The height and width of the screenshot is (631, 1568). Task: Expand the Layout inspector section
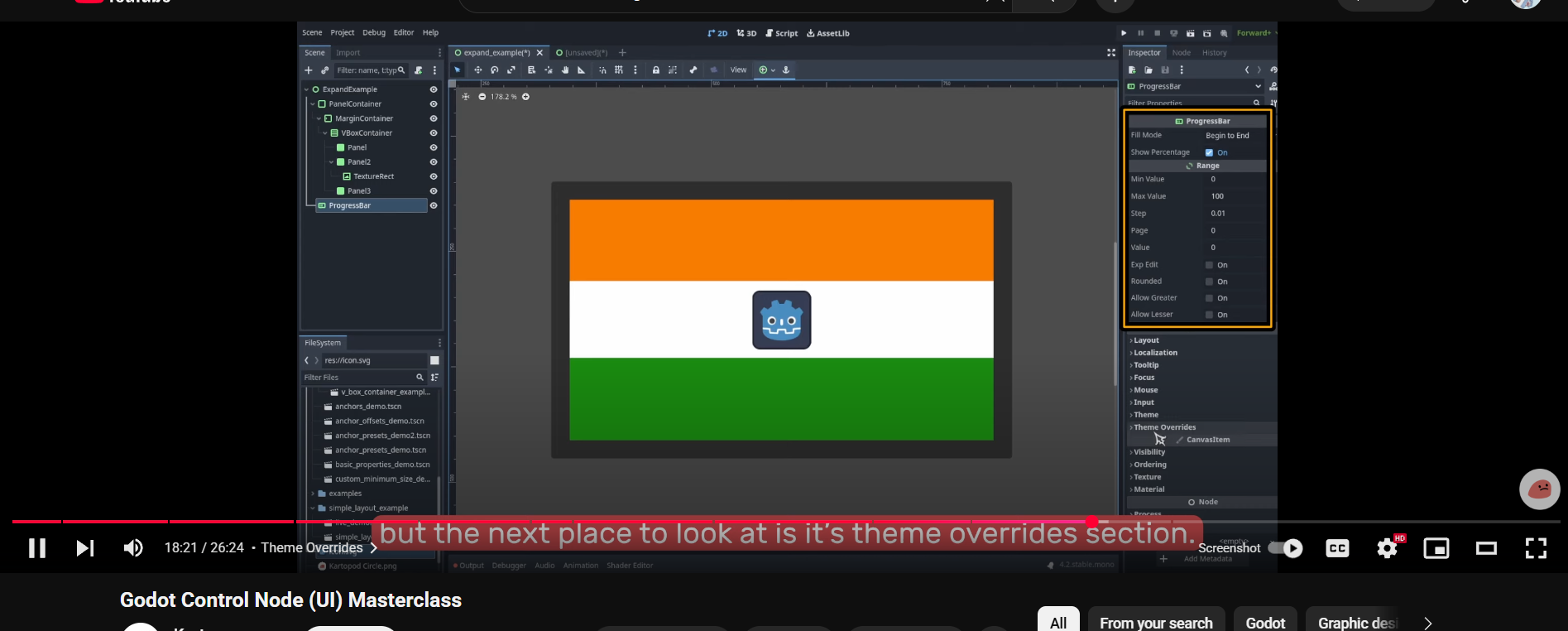[x=1145, y=340]
